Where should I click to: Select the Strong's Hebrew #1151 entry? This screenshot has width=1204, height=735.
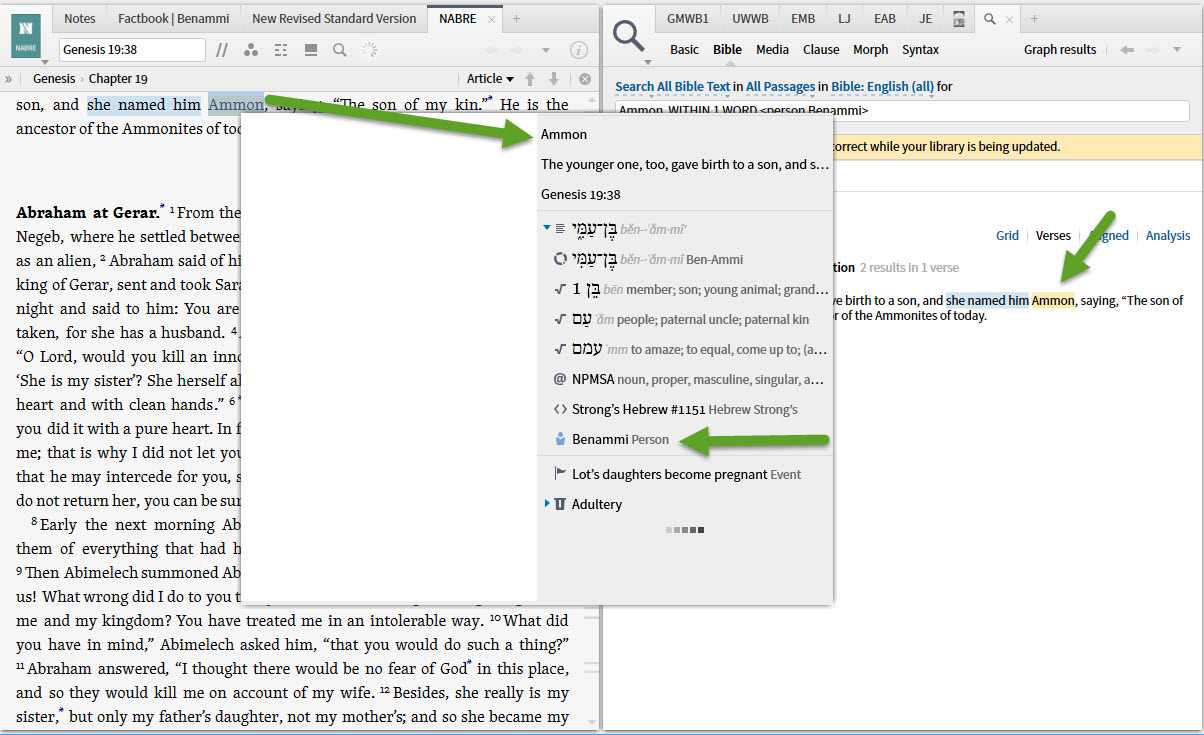(685, 409)
